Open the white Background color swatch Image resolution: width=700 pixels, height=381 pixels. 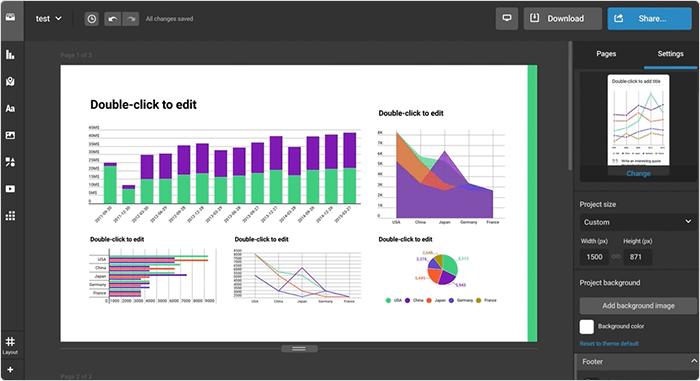tap(587, 327)
